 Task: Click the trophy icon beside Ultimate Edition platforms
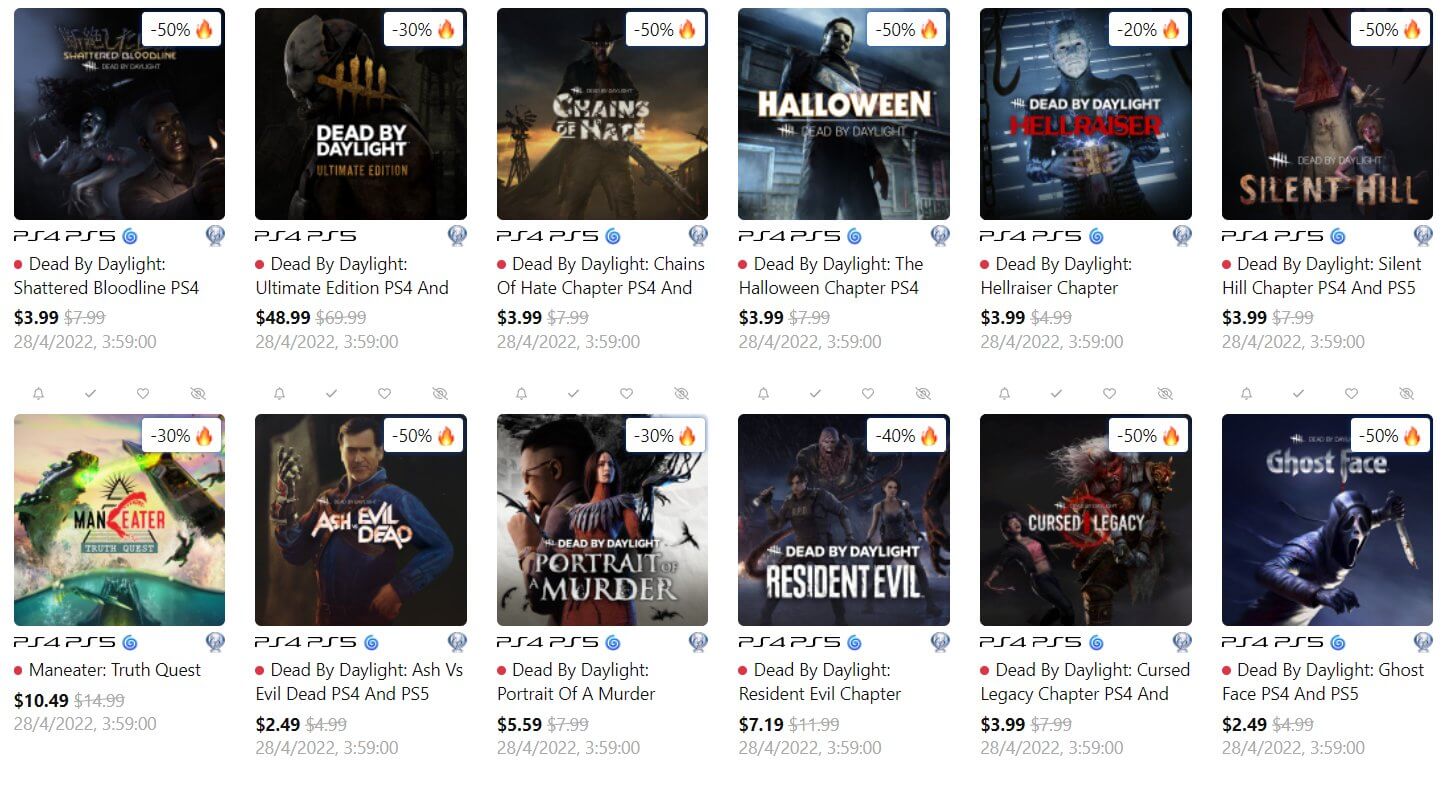[457, 236]
